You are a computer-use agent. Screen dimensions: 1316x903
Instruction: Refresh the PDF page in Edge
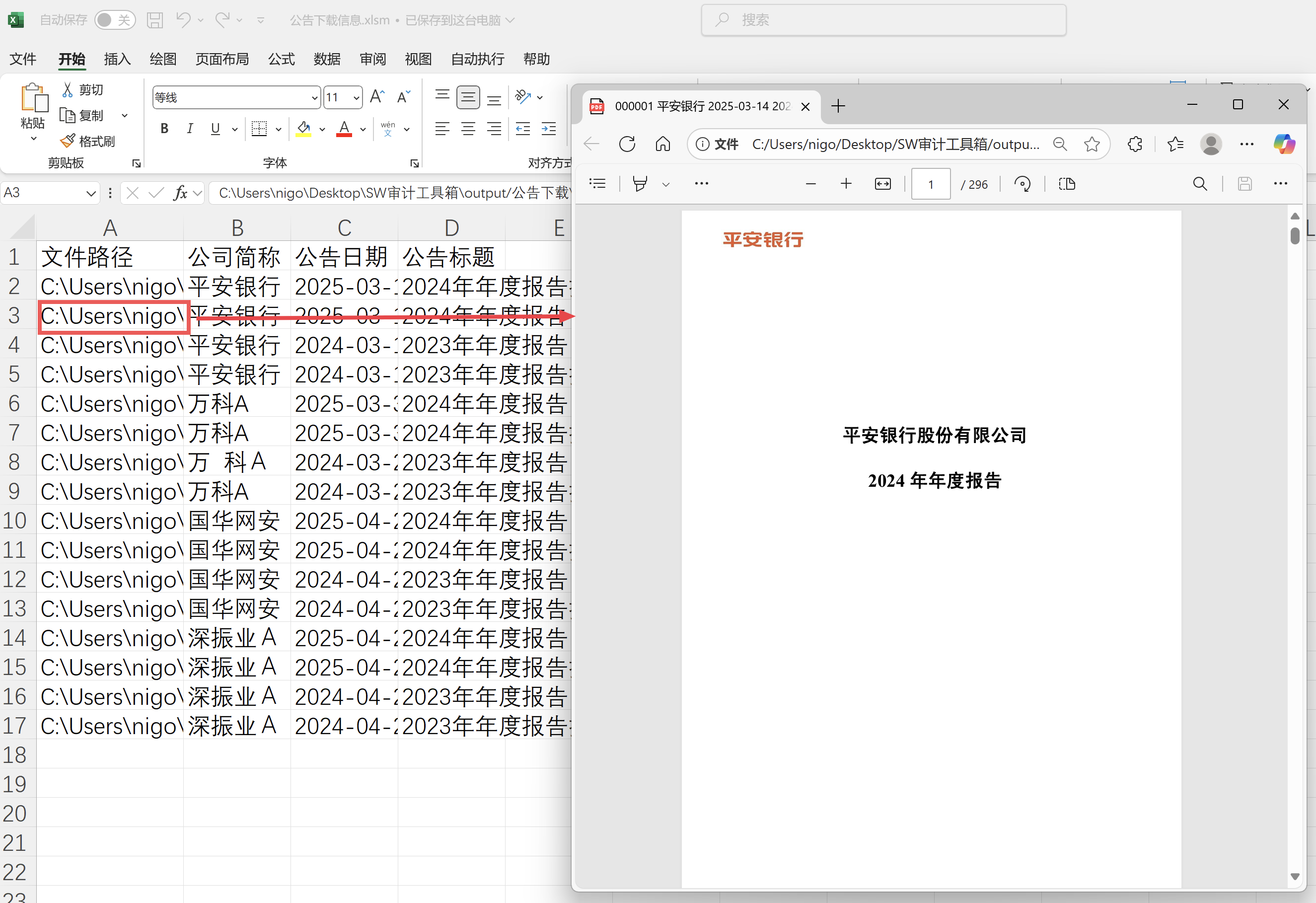point(627,144)
